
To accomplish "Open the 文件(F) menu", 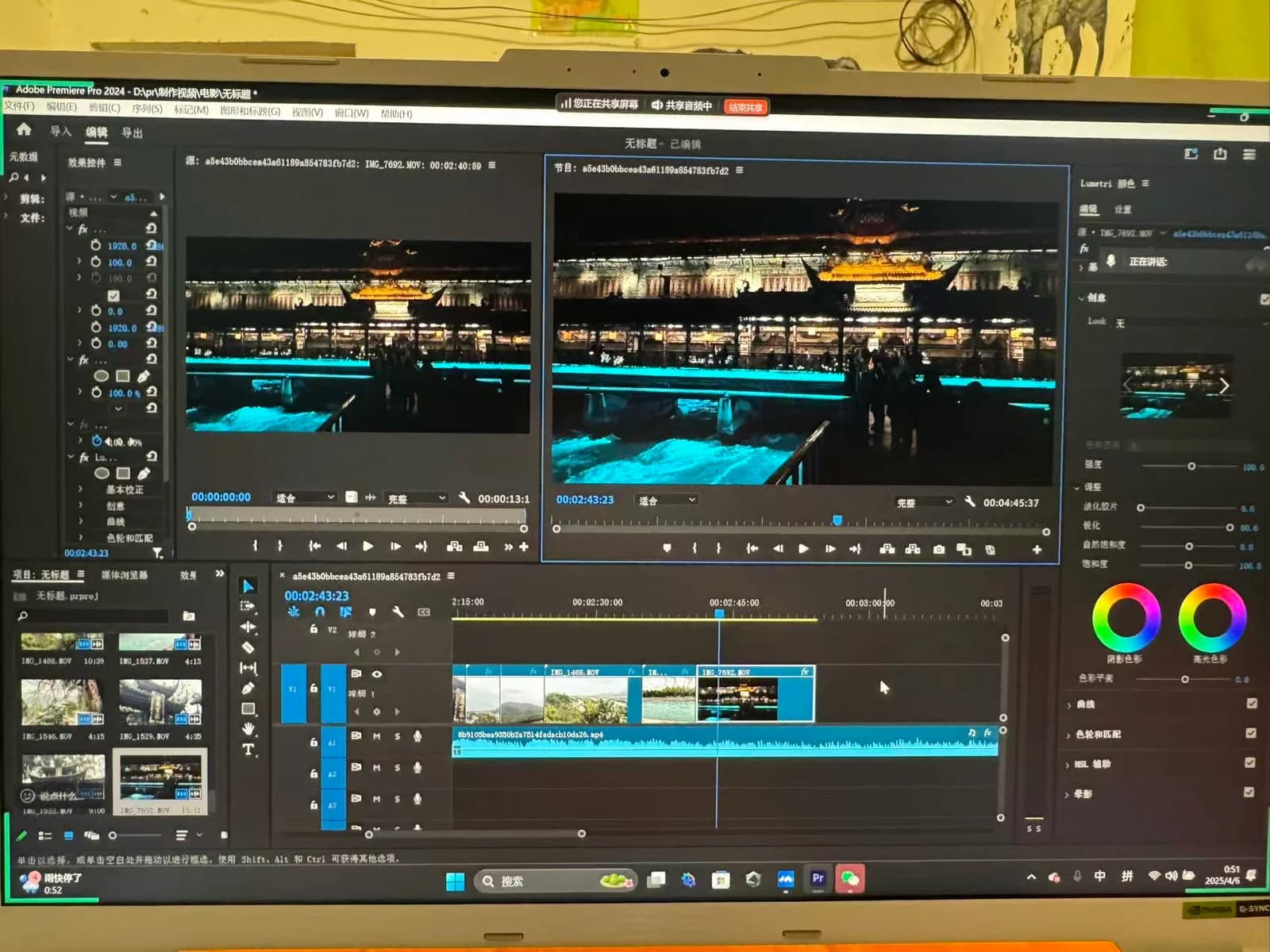I will [x=20, y=106].
